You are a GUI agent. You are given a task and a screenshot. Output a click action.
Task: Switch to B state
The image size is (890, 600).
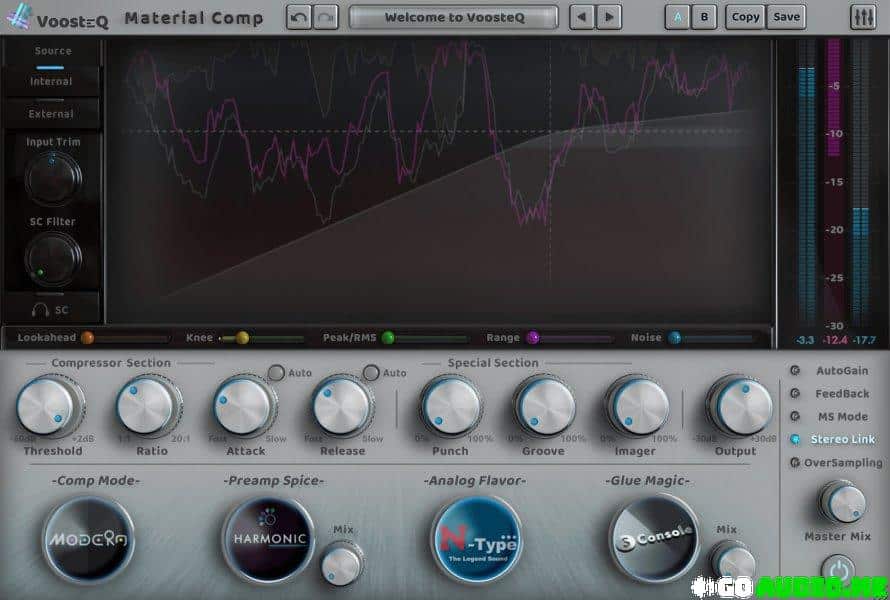click(704, 17)
